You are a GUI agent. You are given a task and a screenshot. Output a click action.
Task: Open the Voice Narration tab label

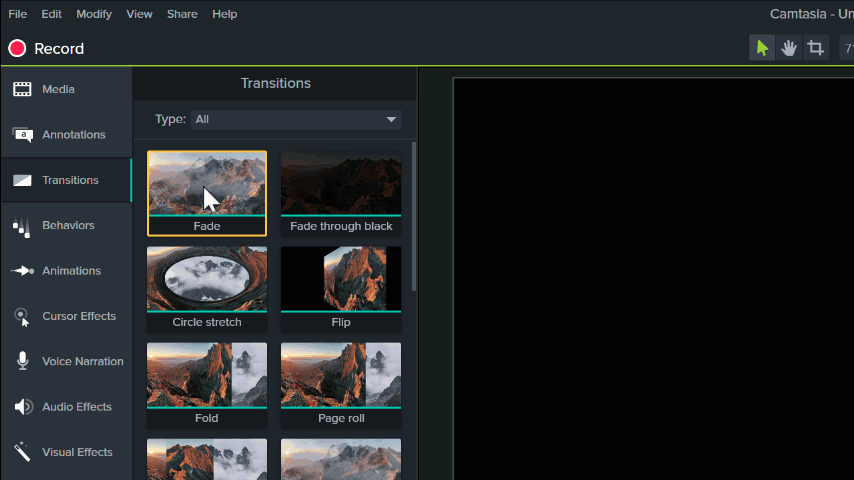(x=83, y=361)
